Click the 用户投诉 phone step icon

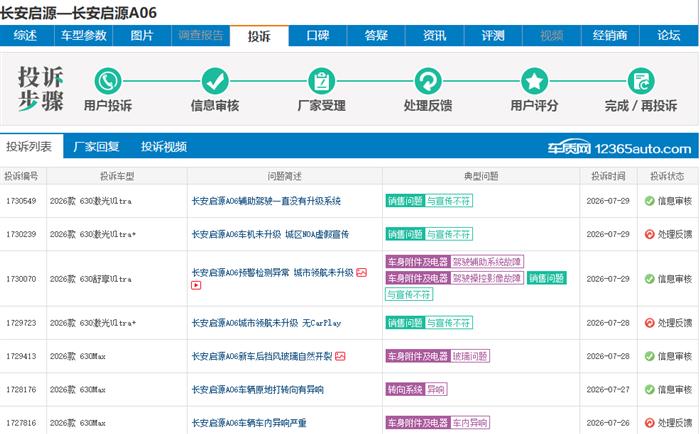(x=108, y=81)
